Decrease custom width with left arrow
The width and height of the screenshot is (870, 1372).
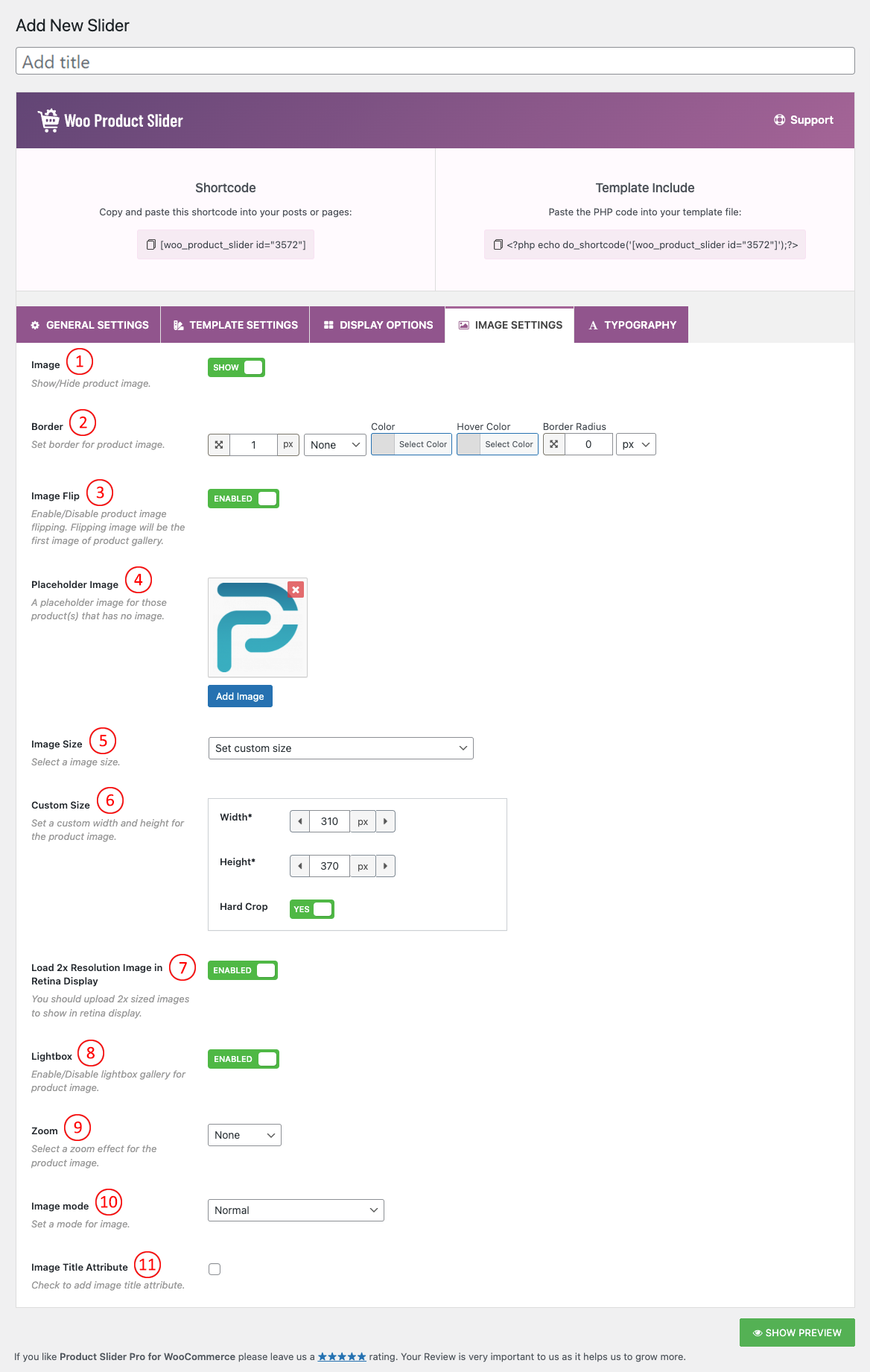tap(299, 821)
